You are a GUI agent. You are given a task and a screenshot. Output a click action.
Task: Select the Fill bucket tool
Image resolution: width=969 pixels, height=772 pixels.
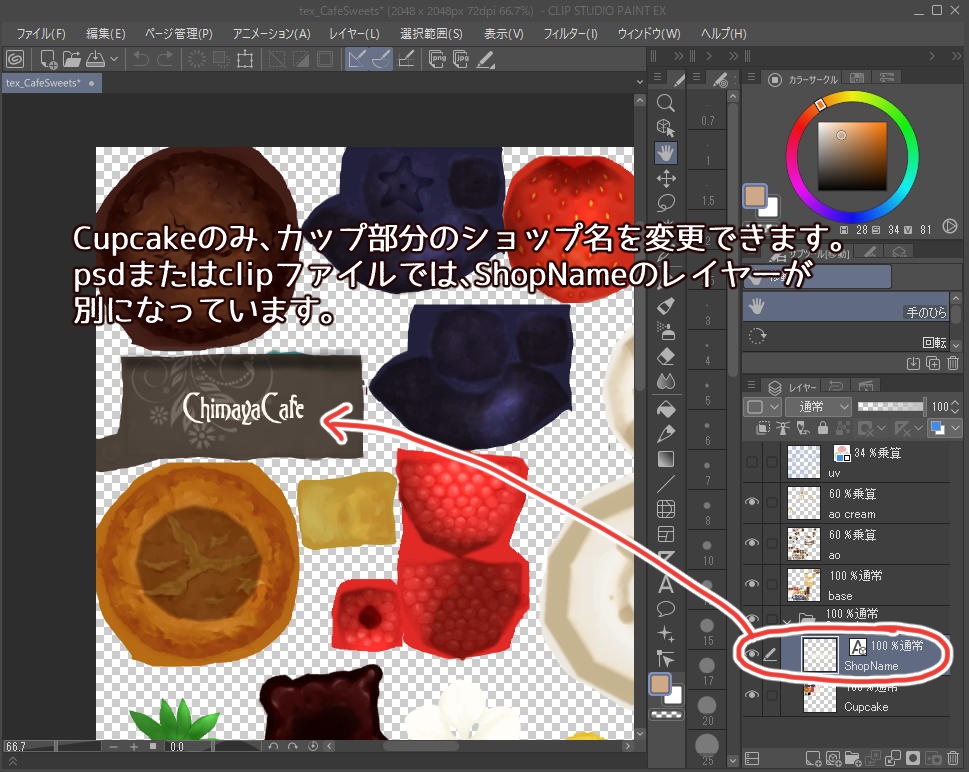pyautogui.click(x=666, y=409)
